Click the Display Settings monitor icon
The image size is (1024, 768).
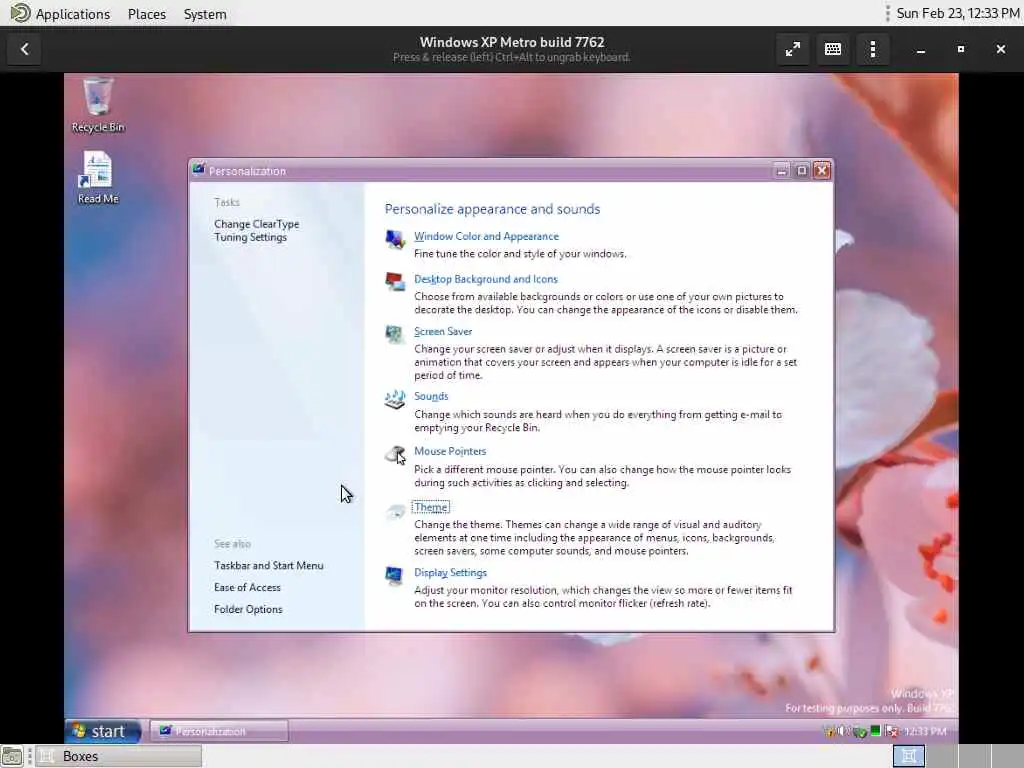tap(394, 576)
